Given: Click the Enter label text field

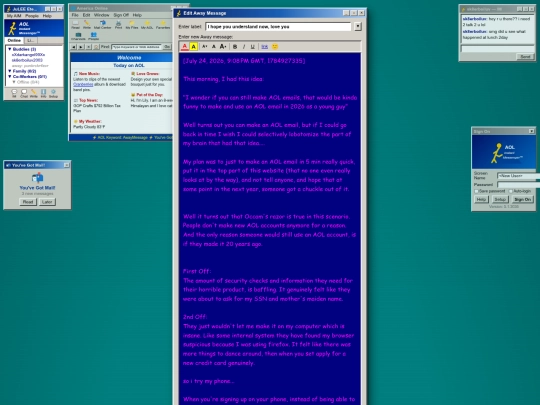Looking at the screenshot, I should [278, 27].
